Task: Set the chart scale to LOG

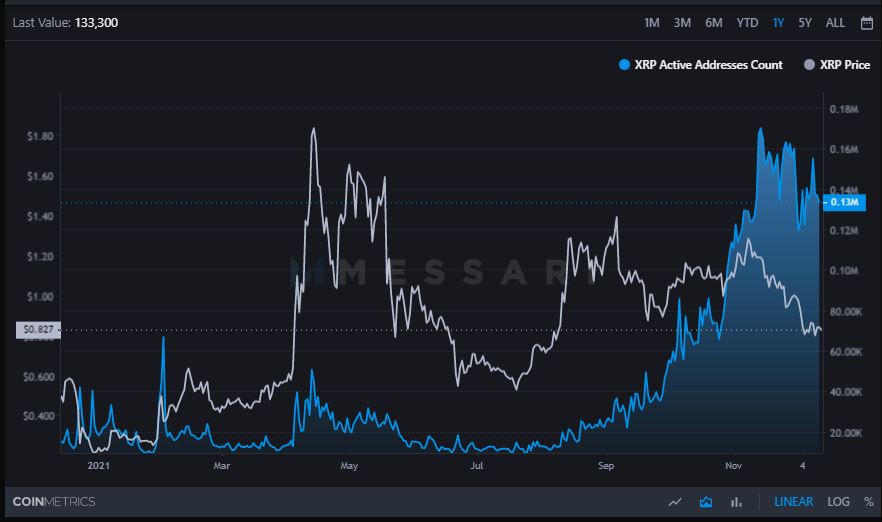Action: tap(838, 502)
